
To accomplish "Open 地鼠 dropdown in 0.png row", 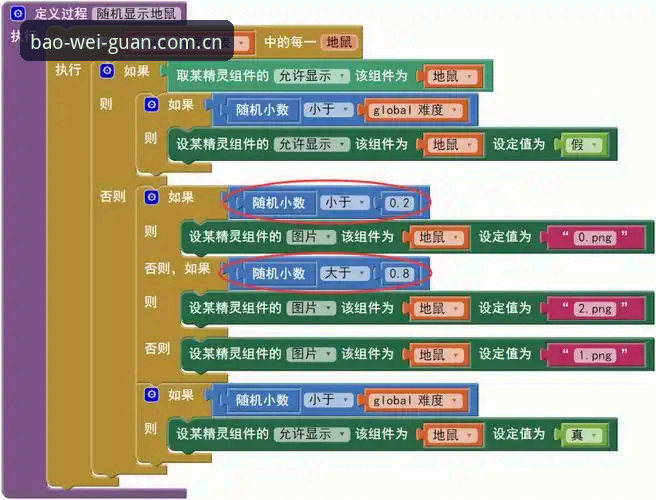I will point(439,237).
